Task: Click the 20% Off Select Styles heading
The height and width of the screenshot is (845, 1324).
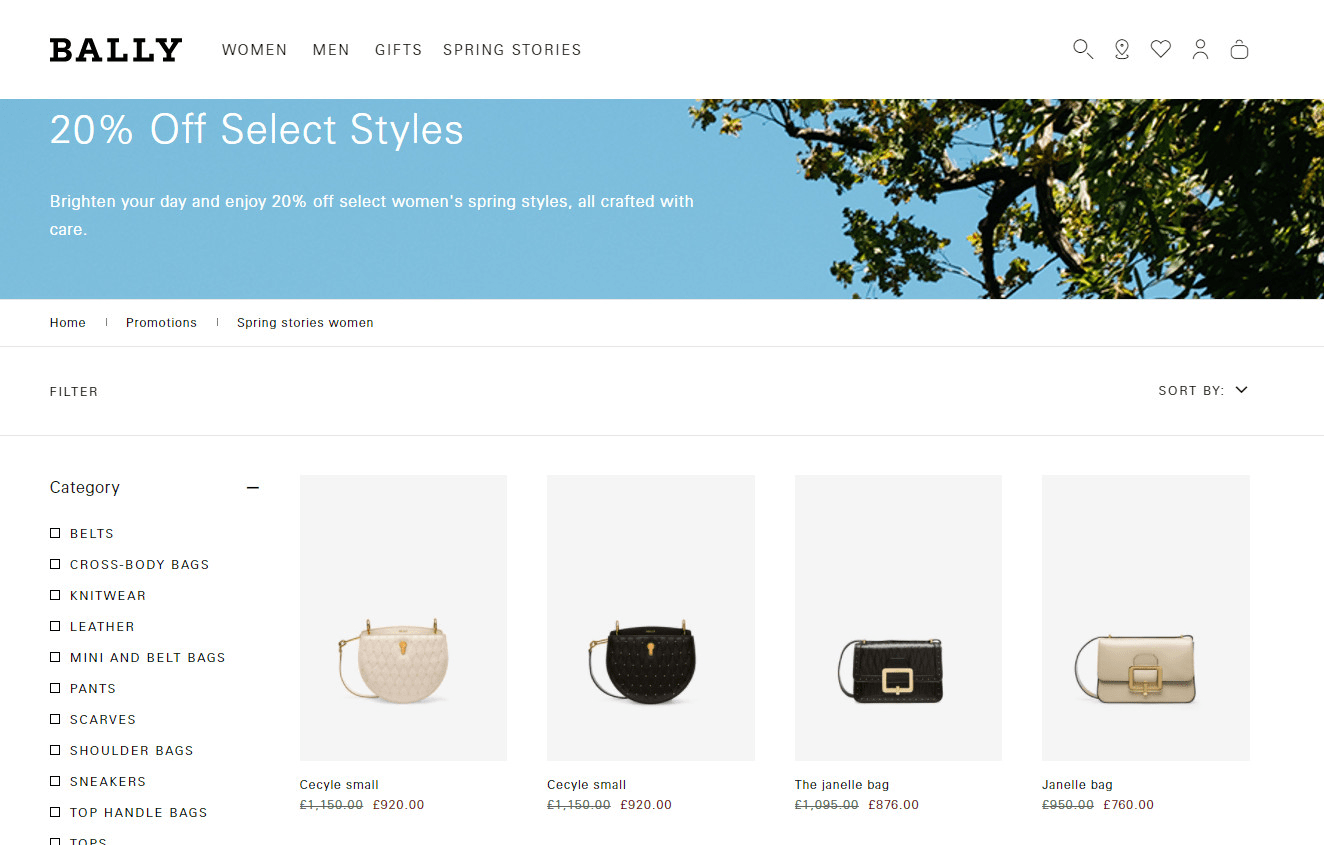Action: pyautogui.click(x=257, y=130)
